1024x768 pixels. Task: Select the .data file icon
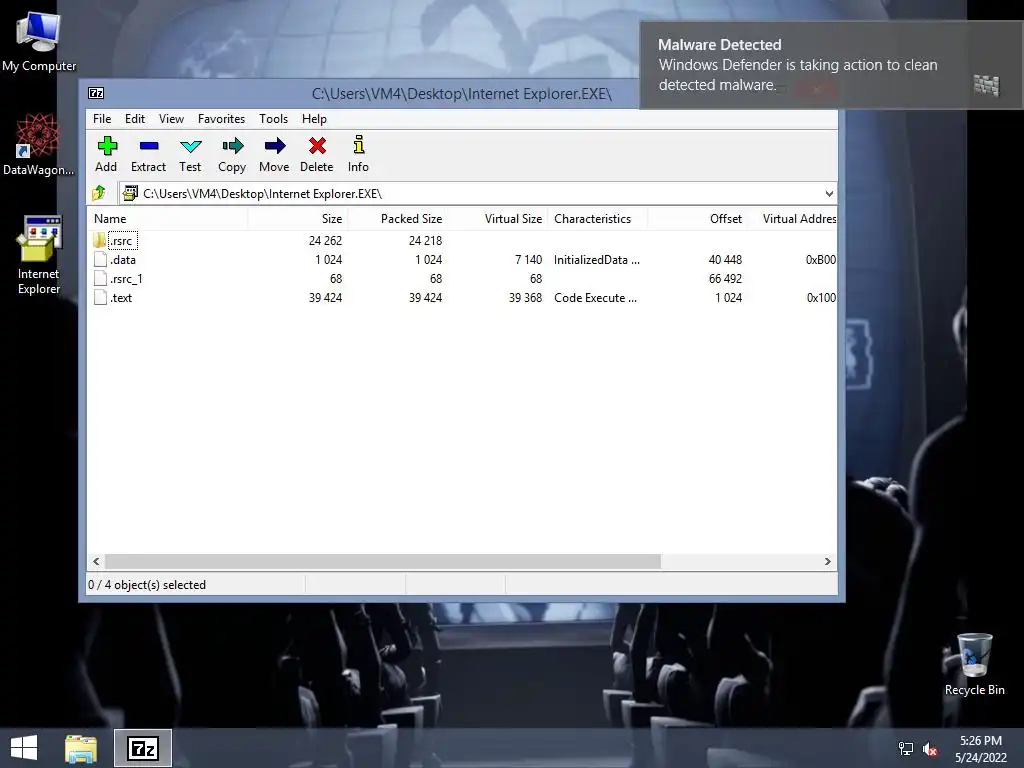click(x=100, y=259)
